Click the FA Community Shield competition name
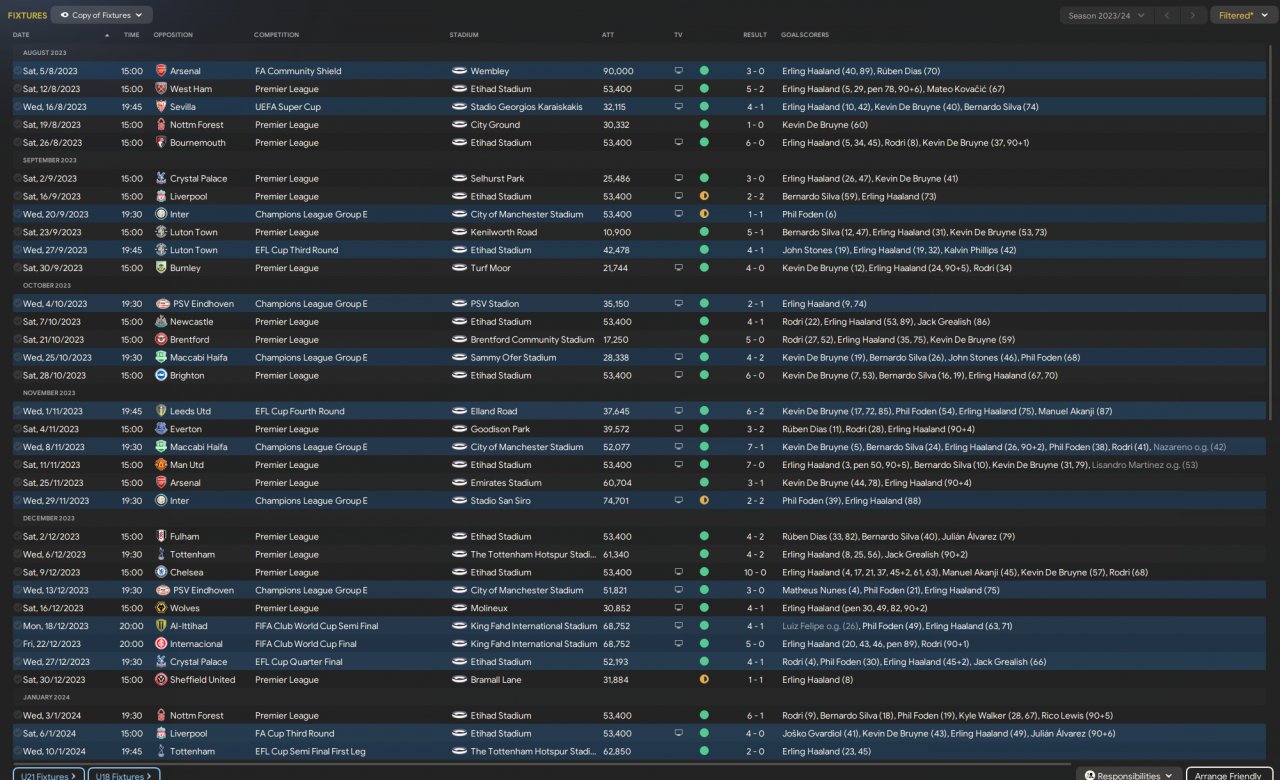Screen dimensions: 1280x780 pos(298,71)
